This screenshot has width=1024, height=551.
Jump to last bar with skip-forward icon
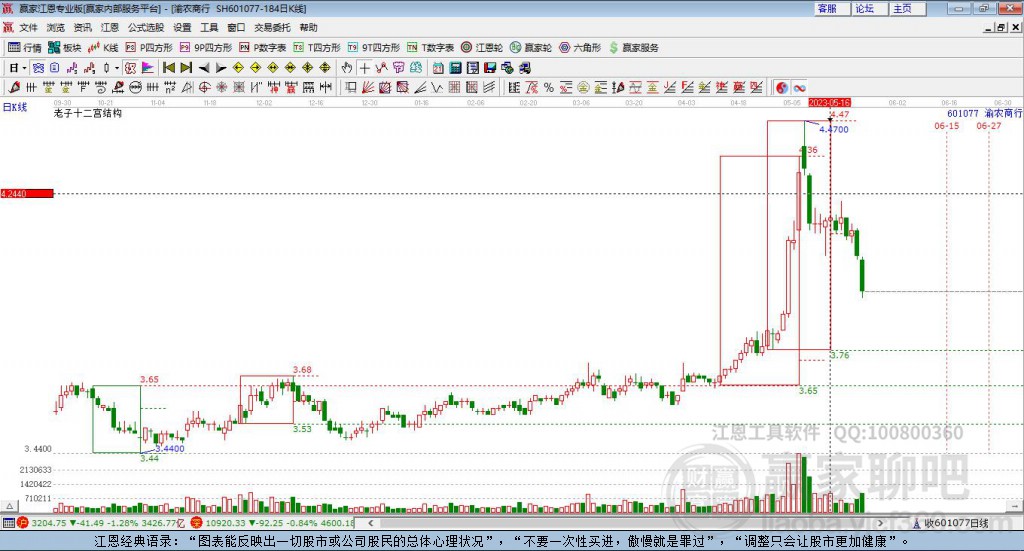(x=186, y=68)
